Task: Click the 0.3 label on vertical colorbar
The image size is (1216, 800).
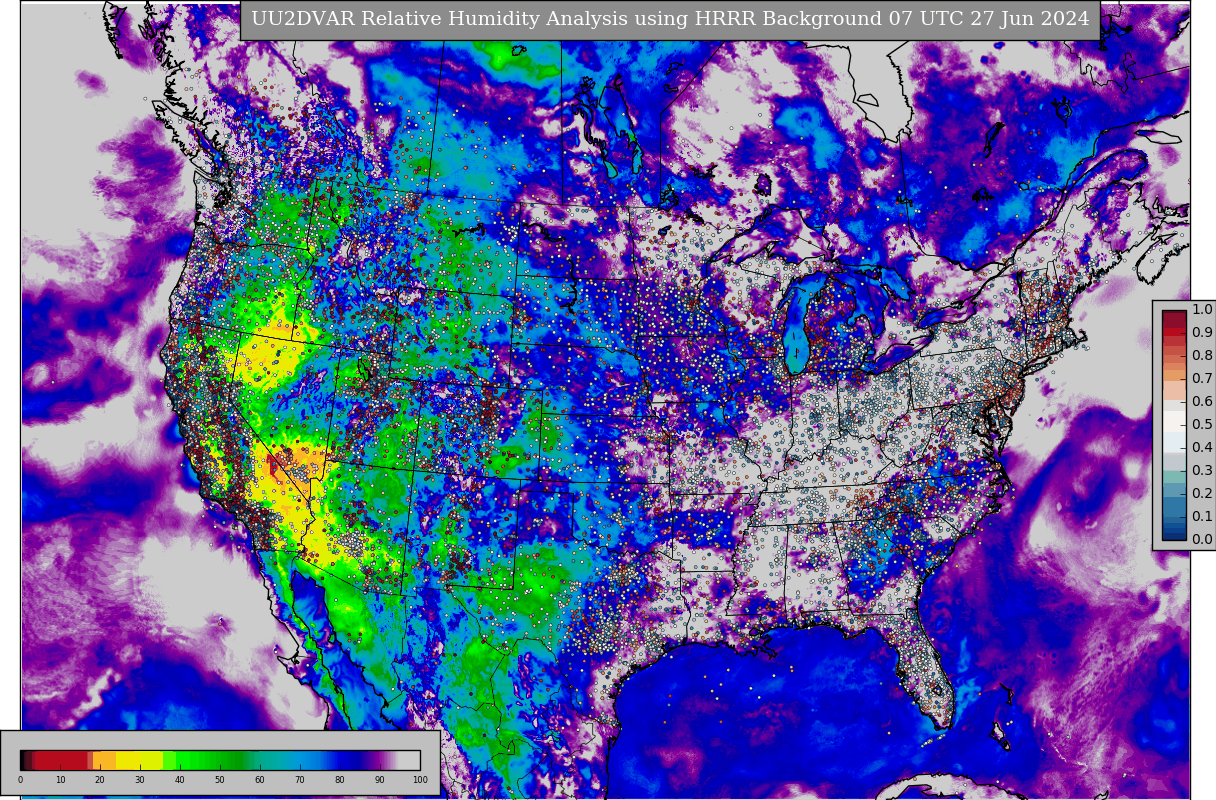Action: click(x=1202, y=470)
